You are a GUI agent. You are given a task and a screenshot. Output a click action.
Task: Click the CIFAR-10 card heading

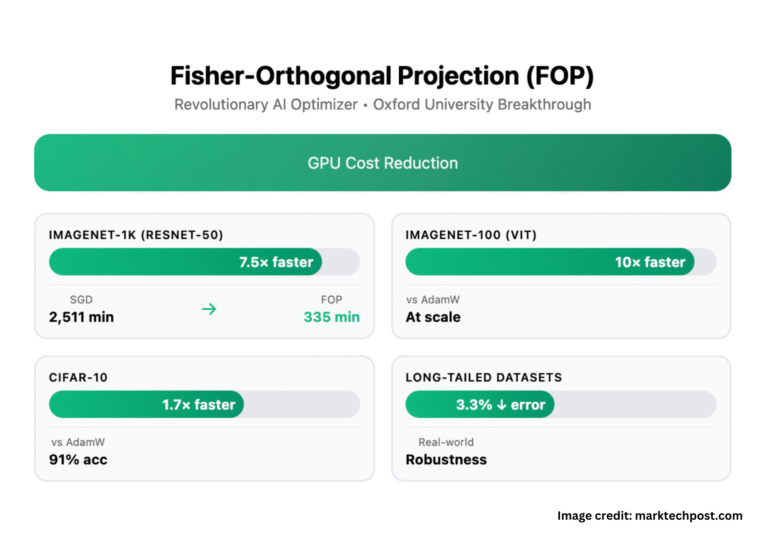point(78,377)
